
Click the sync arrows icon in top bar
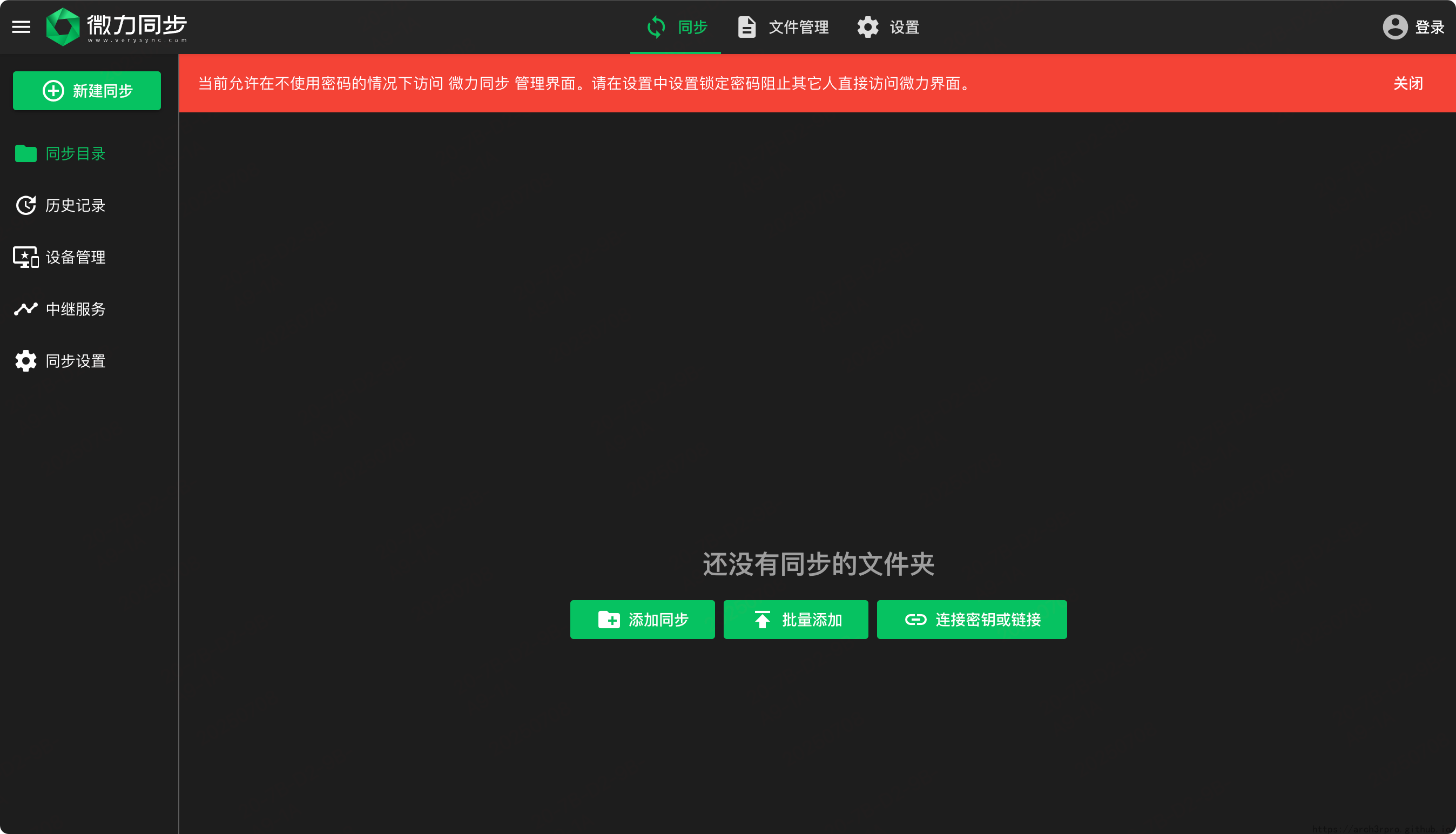tap(656, 27)
